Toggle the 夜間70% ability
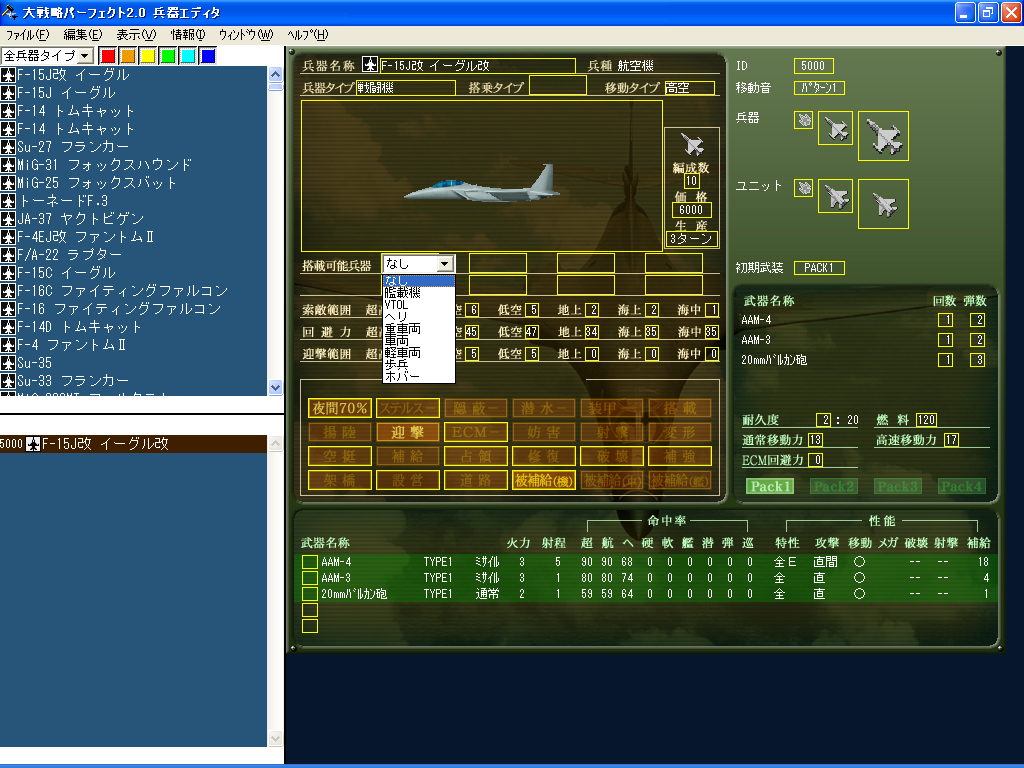1024x768 pixels. coord(340,408)
